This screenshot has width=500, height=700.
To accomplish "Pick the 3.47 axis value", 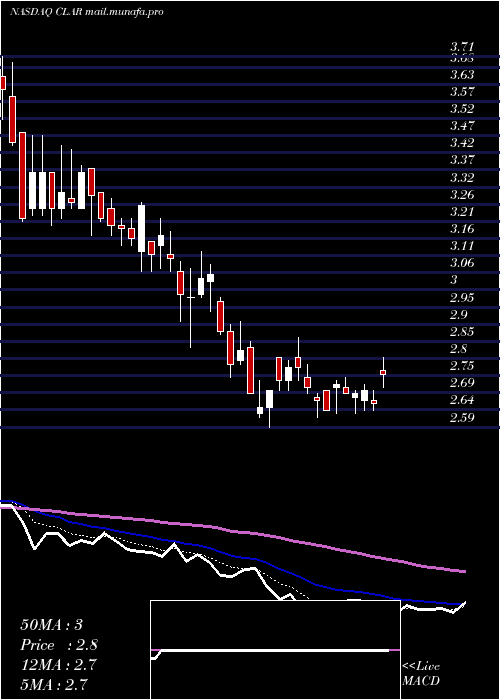I will [462, 126].
